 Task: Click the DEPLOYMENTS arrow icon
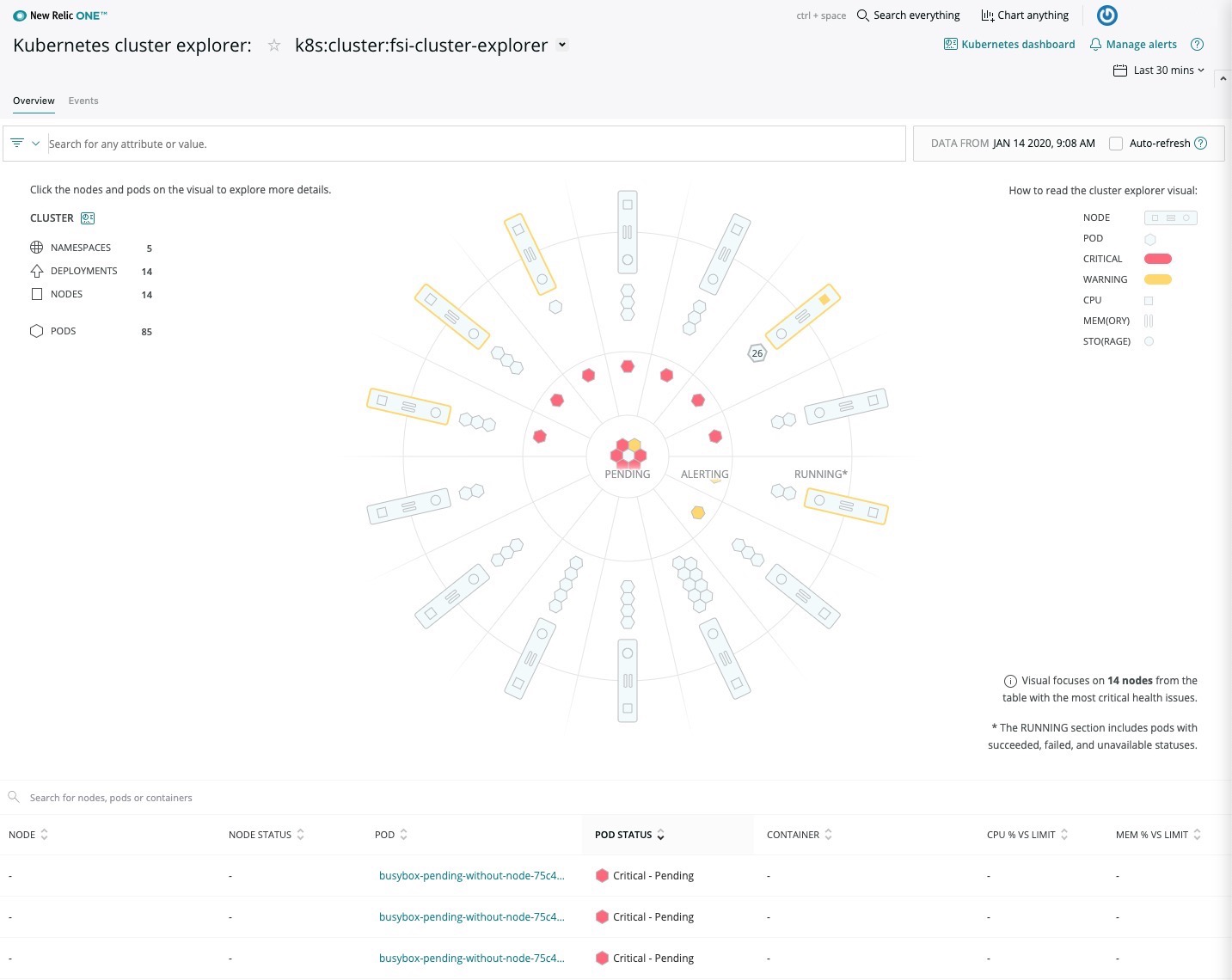(x=36, y=271)
